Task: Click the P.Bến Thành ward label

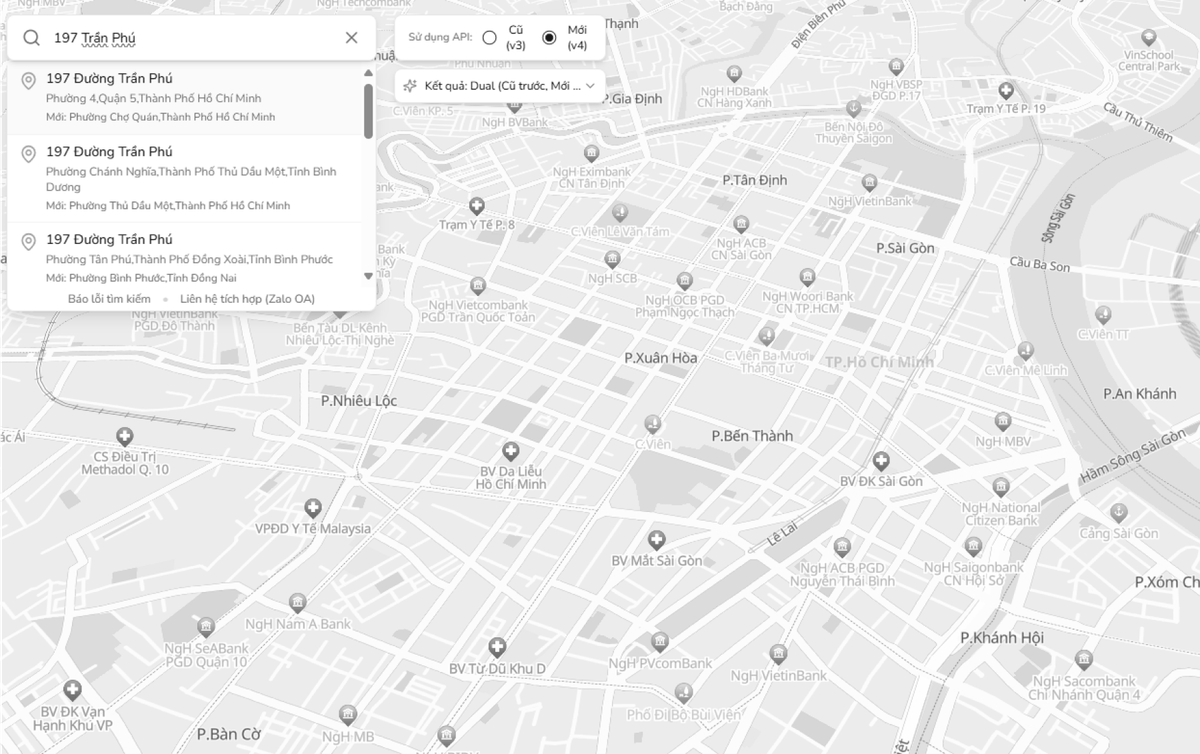Action: pos(752,436)
